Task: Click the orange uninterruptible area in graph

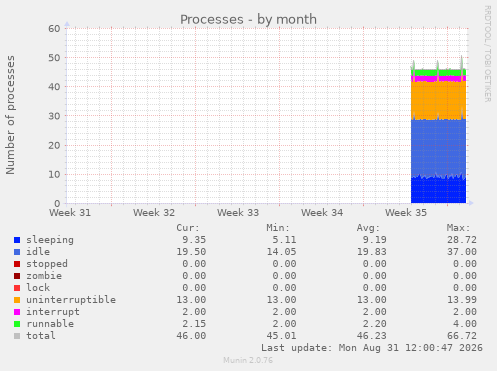Action: click(x=438, y=100)
